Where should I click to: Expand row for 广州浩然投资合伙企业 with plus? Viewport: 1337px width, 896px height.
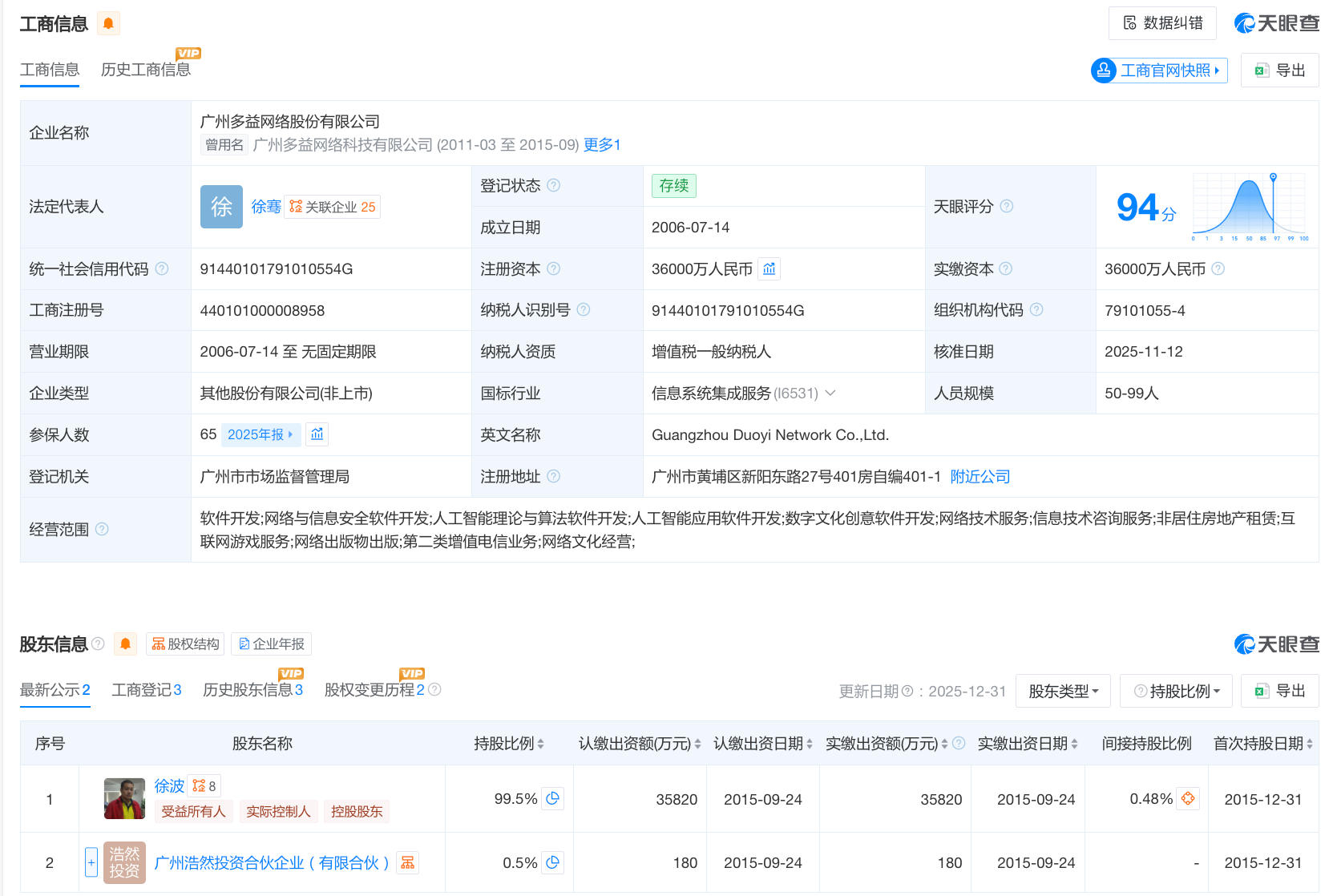(91, 862)
